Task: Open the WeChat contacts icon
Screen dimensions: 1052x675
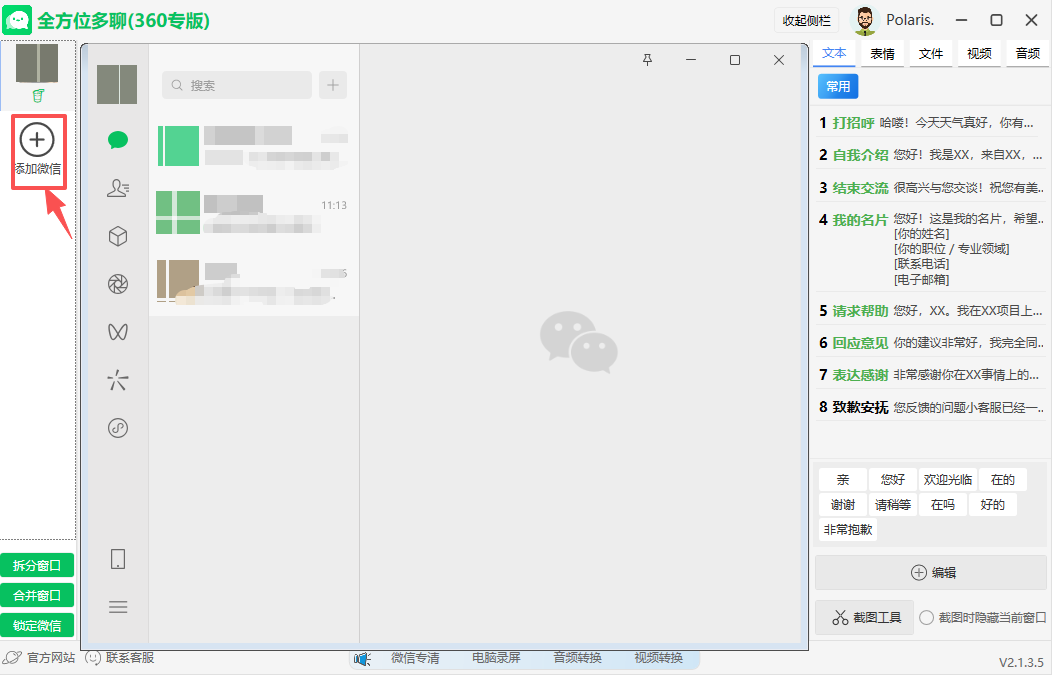Action: 118,188
